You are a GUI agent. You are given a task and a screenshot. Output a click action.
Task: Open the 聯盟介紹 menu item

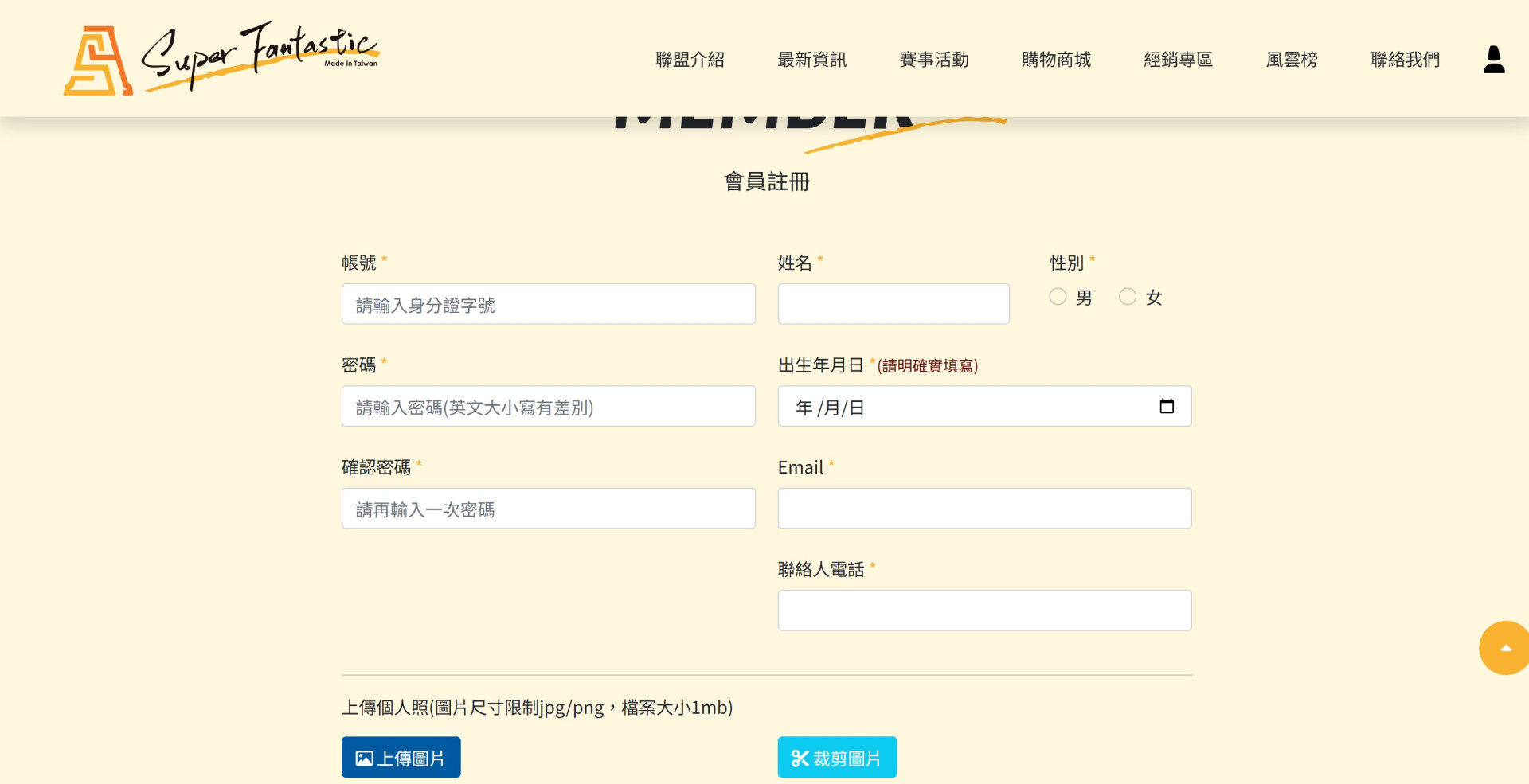coord(690,60)
